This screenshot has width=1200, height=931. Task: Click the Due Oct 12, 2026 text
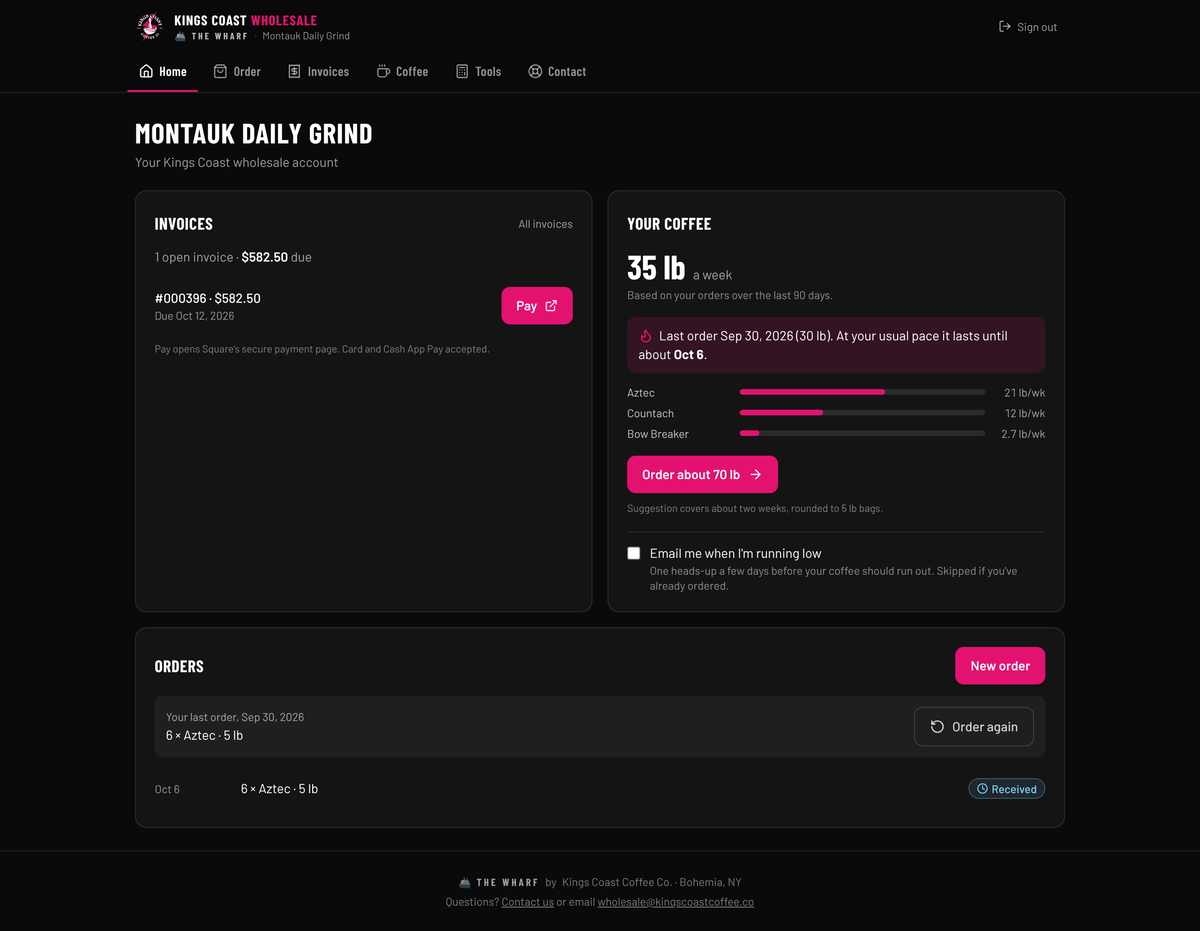[195, 316]
